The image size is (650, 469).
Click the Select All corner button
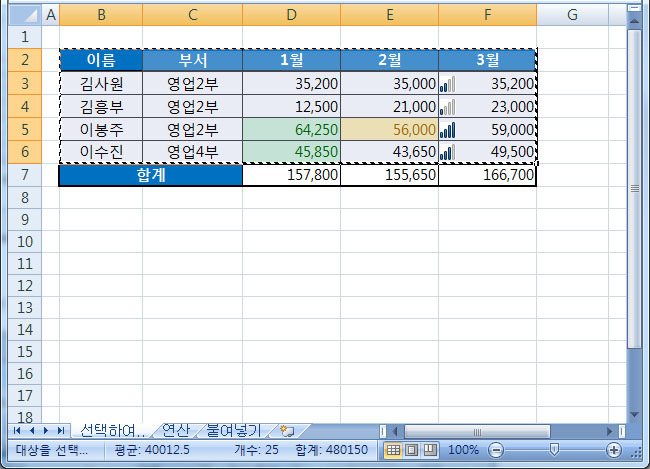(25, 15)
